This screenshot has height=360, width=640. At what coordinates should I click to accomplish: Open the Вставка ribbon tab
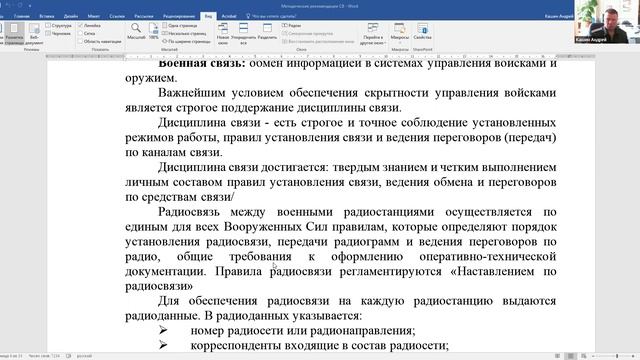pyautogui.click(x=47, y=16)
